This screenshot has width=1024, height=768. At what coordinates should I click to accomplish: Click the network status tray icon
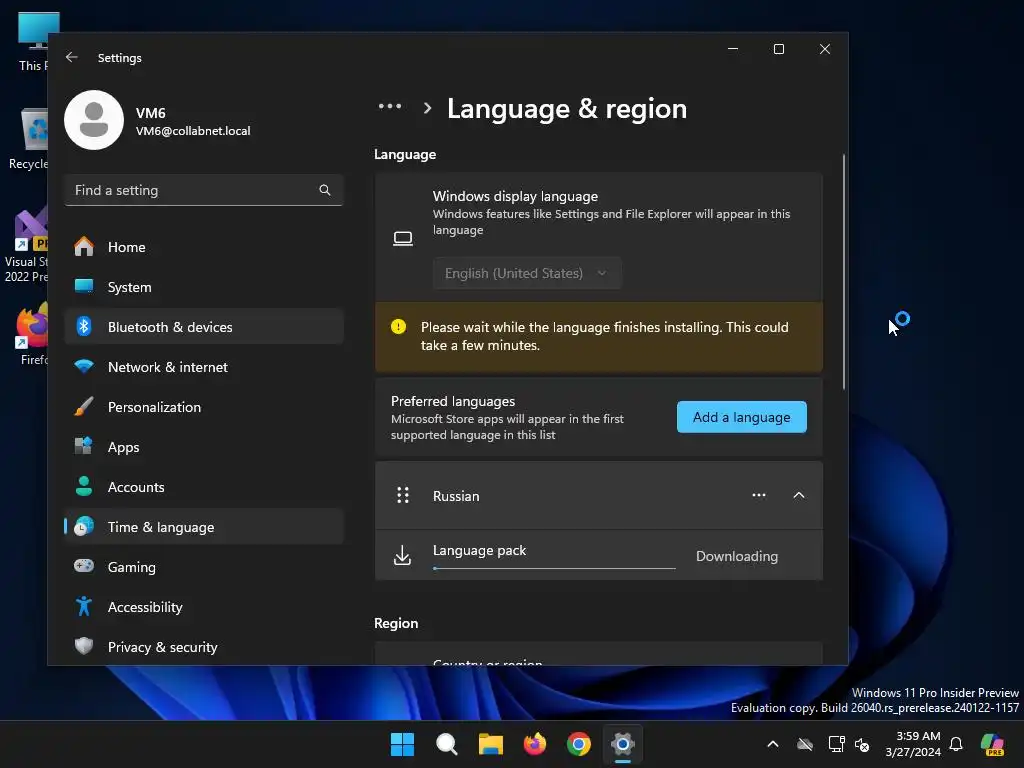(837, 744)
